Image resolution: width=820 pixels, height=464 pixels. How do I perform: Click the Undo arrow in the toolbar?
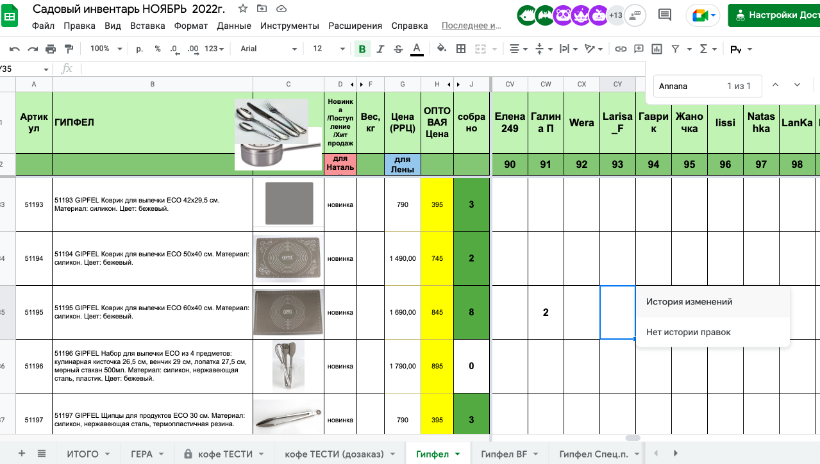point(14,48)
